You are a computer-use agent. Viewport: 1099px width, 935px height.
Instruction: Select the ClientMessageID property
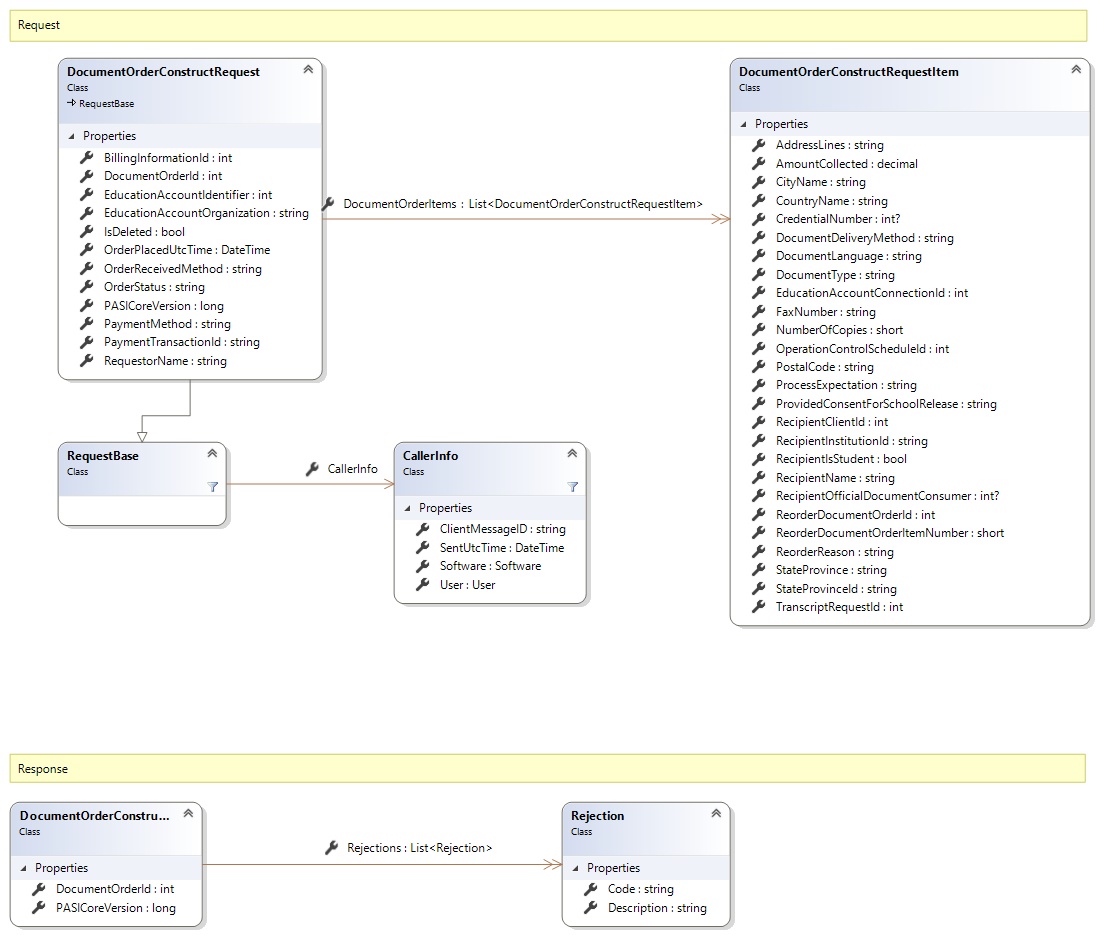point(502,529)
